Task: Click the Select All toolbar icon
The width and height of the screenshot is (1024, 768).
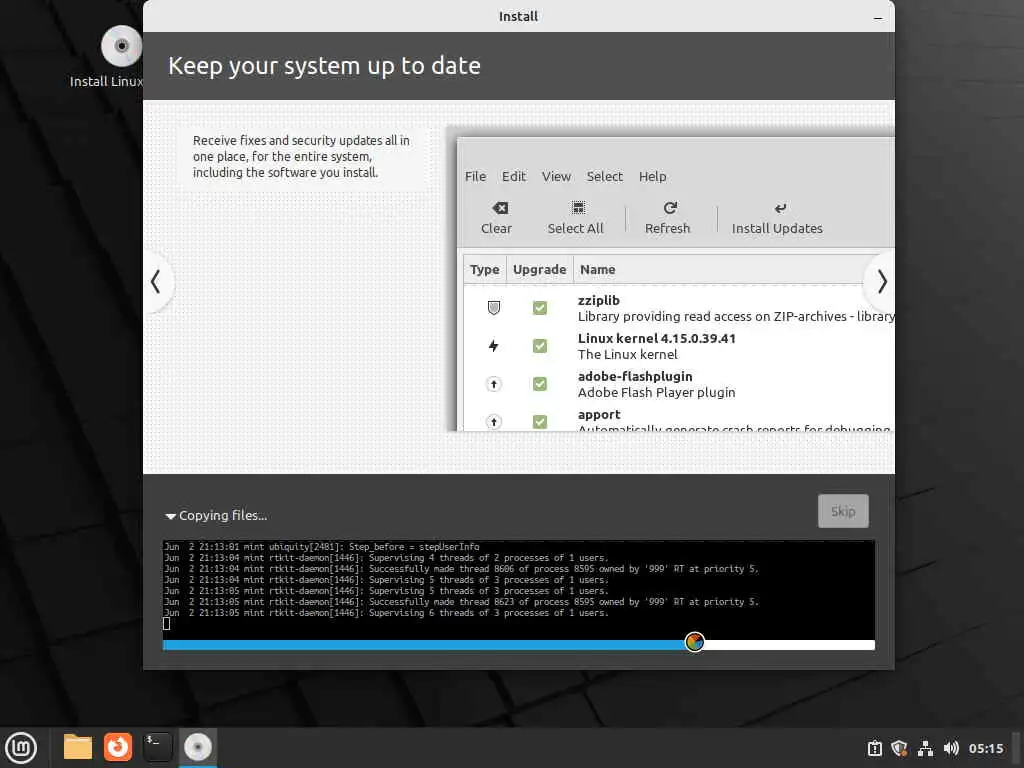Action: [578, 208]
